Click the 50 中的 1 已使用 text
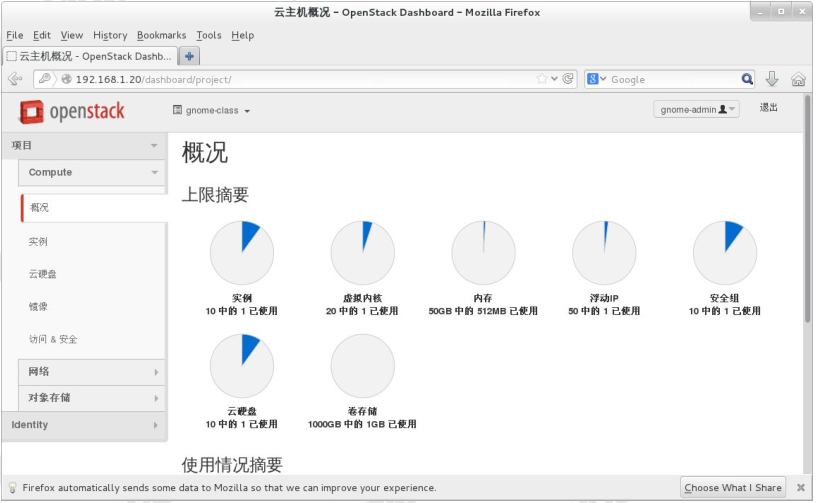Screen dimensions: 816x503 pyautogui.click(x=604, y=311)
